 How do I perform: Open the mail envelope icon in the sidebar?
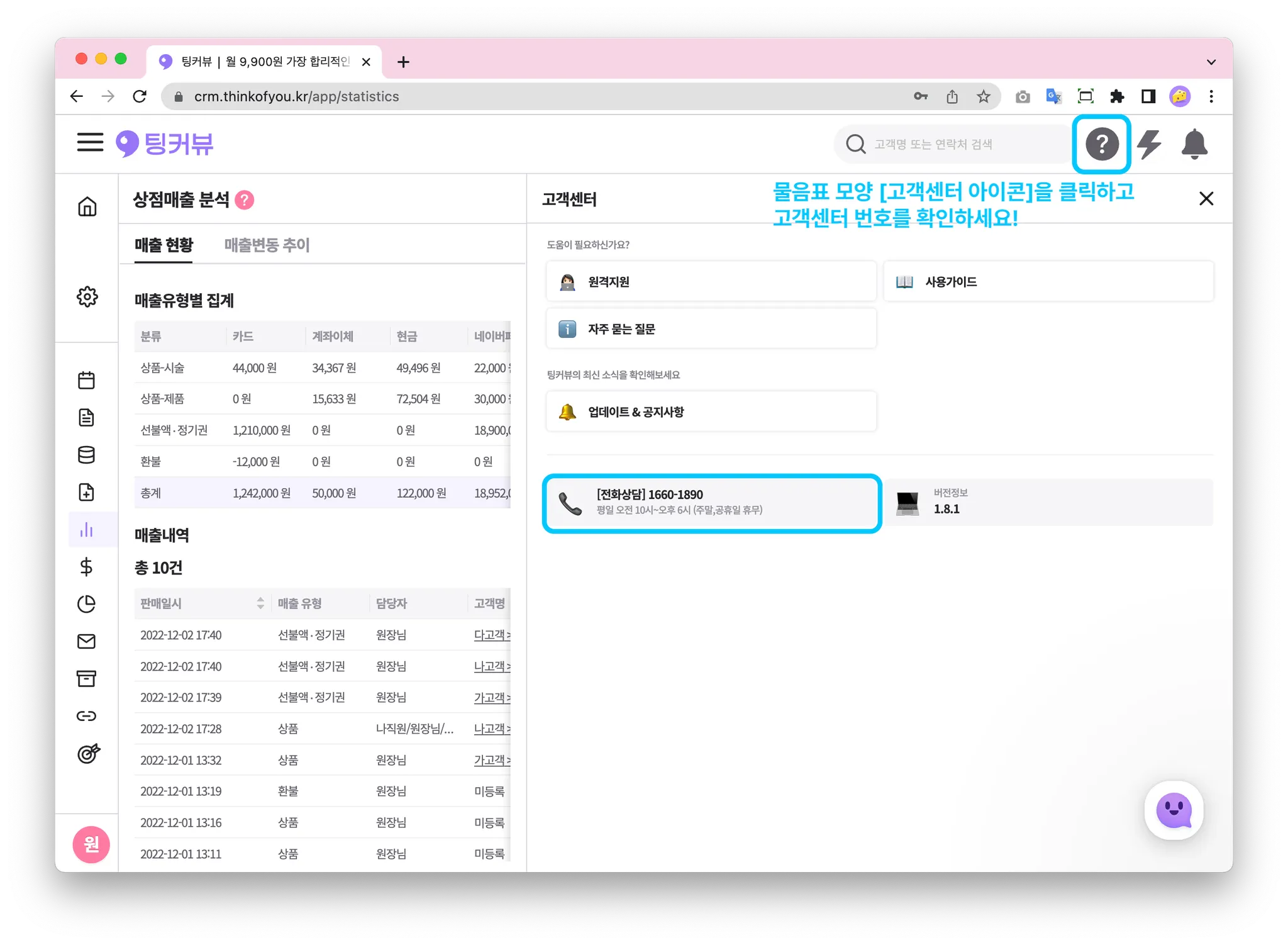click(x=87, y=641)
